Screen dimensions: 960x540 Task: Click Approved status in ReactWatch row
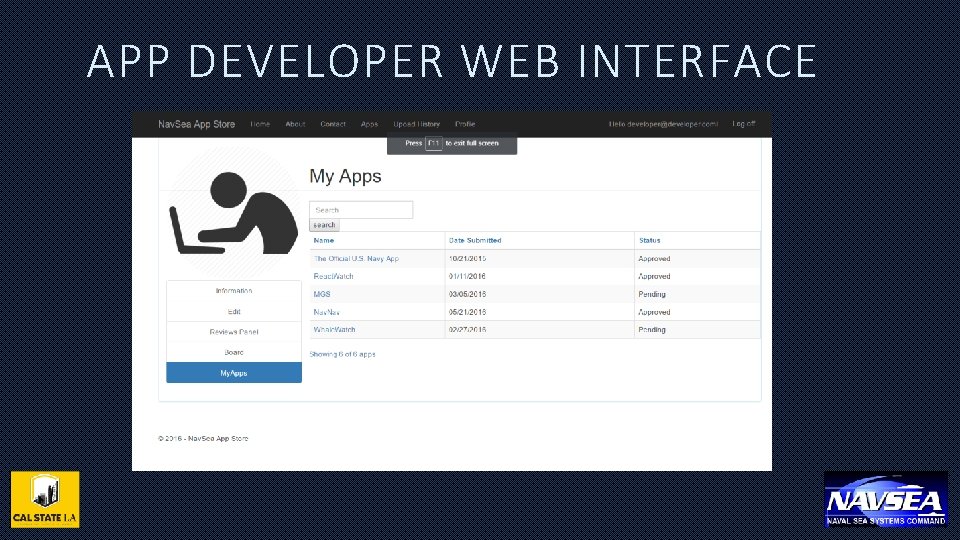654,276
